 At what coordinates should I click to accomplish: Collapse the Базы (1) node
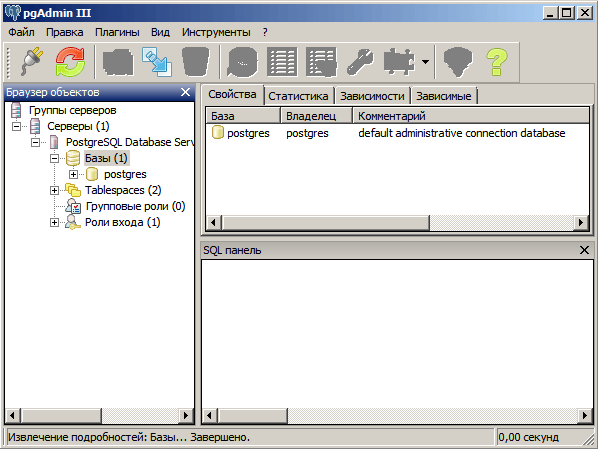(x=54, y=158)
